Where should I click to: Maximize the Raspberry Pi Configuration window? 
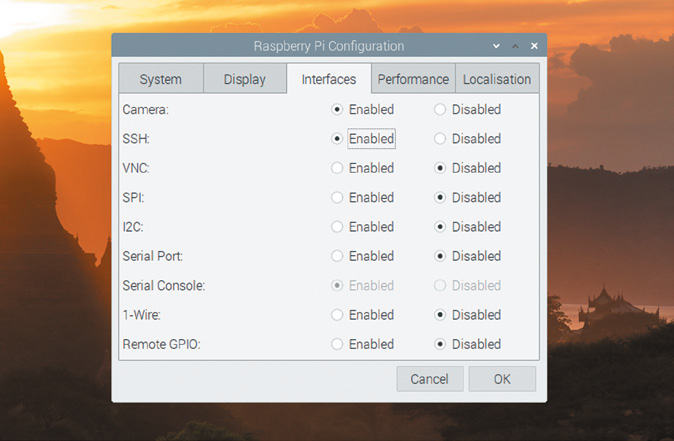pos(516,46)
